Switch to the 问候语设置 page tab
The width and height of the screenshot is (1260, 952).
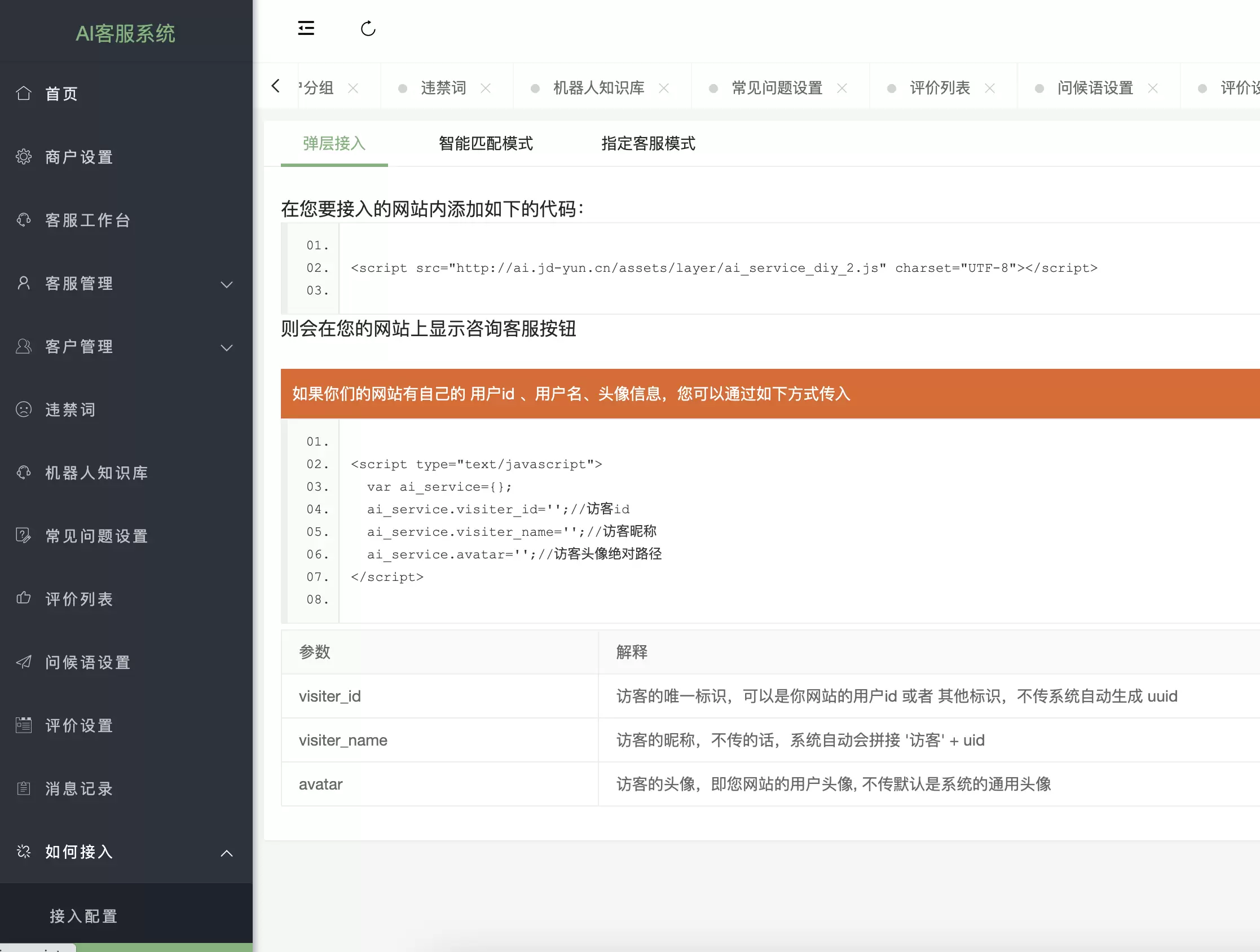tap(1095, 88)
